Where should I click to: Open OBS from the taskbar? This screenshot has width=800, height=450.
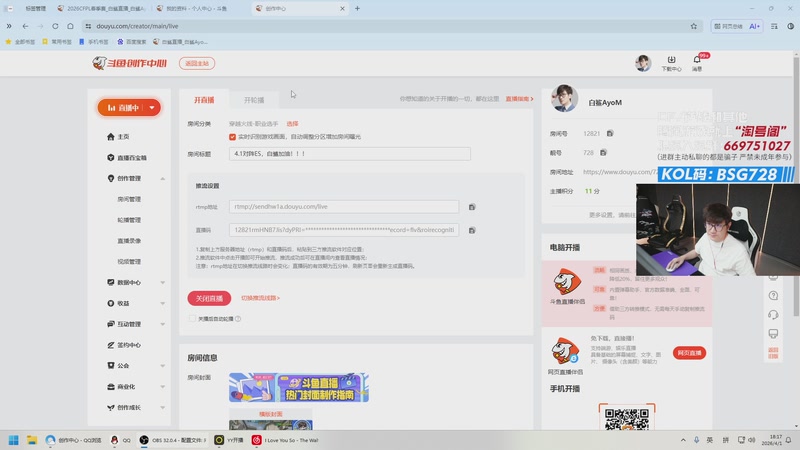[172, 440]
